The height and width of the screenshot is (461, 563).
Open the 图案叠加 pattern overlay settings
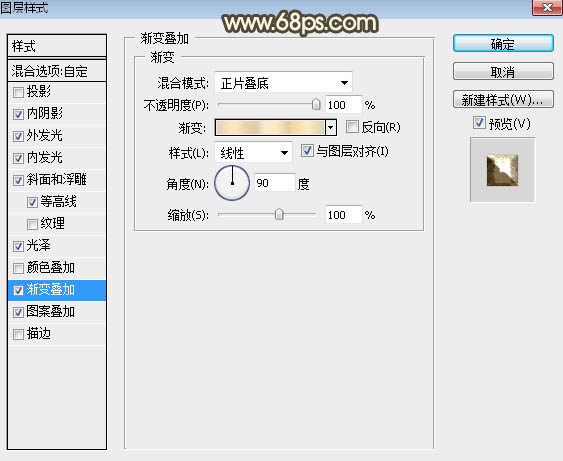click(57, 312)
